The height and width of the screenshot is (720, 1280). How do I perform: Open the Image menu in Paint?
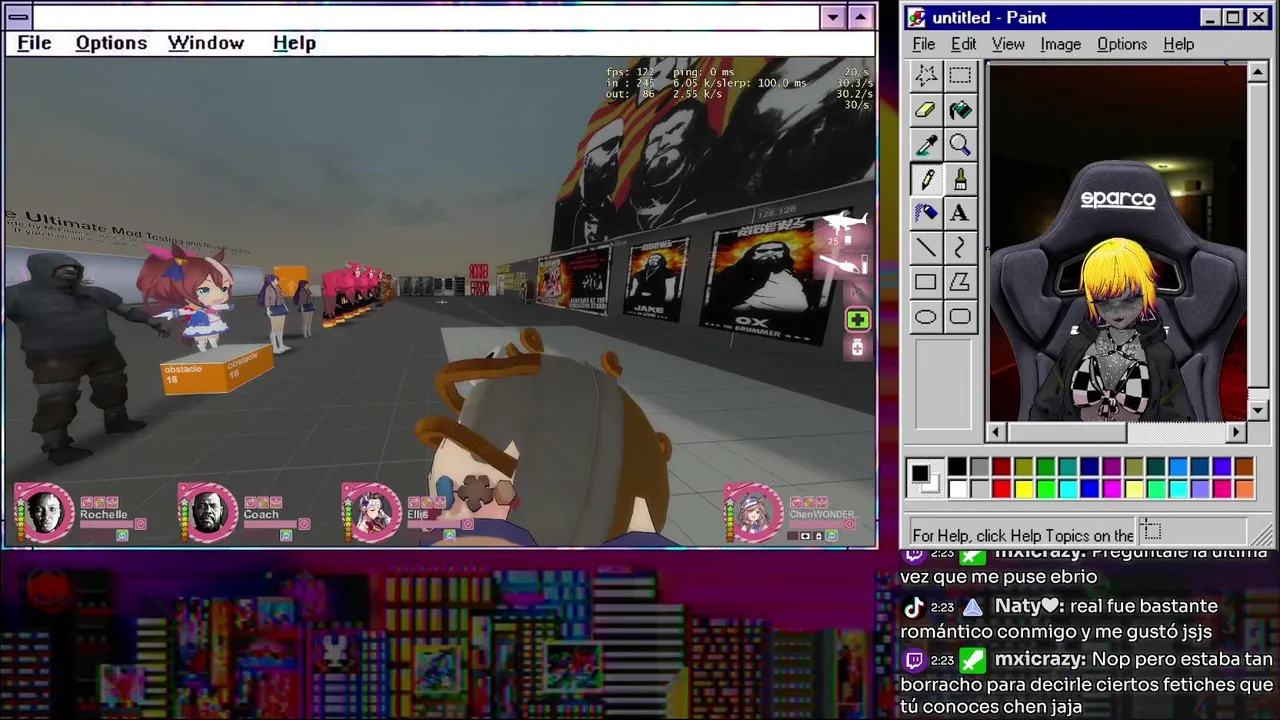coord(1060,44)
